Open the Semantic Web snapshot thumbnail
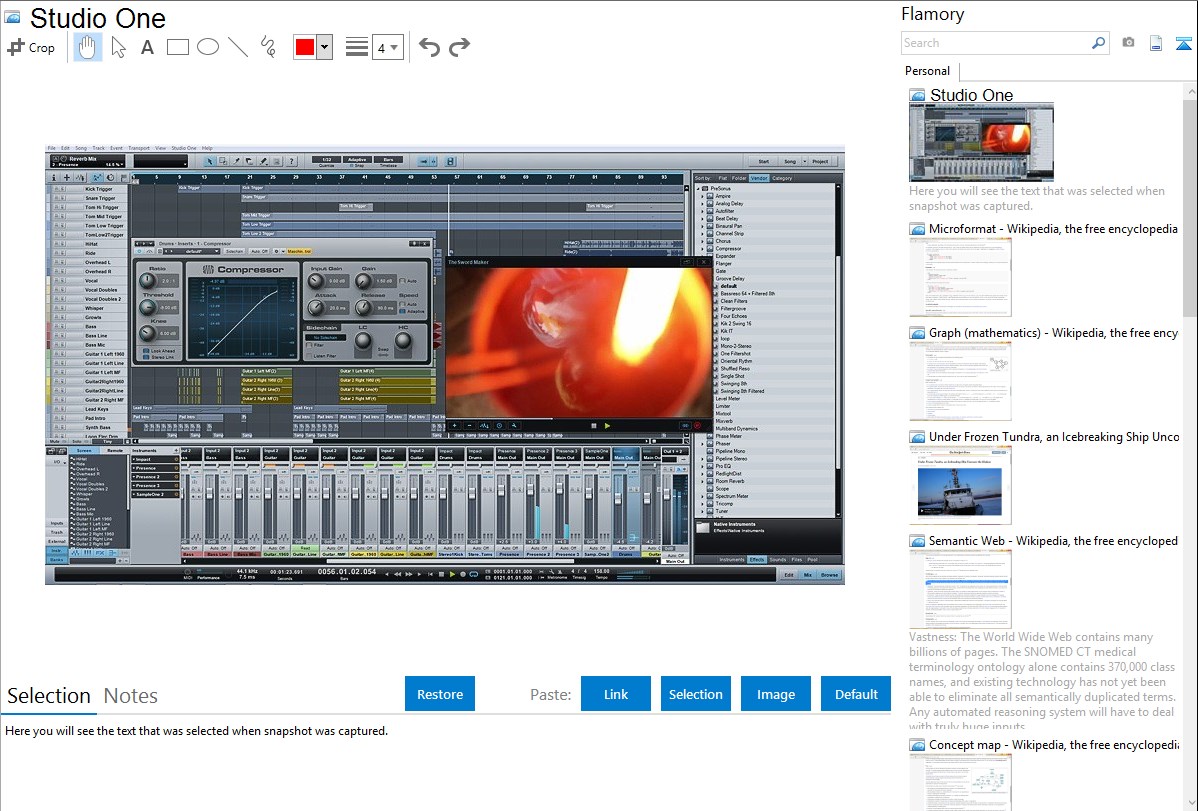Image resolution: width=1198 pixels, height=811 pixels. pos(960,589)
